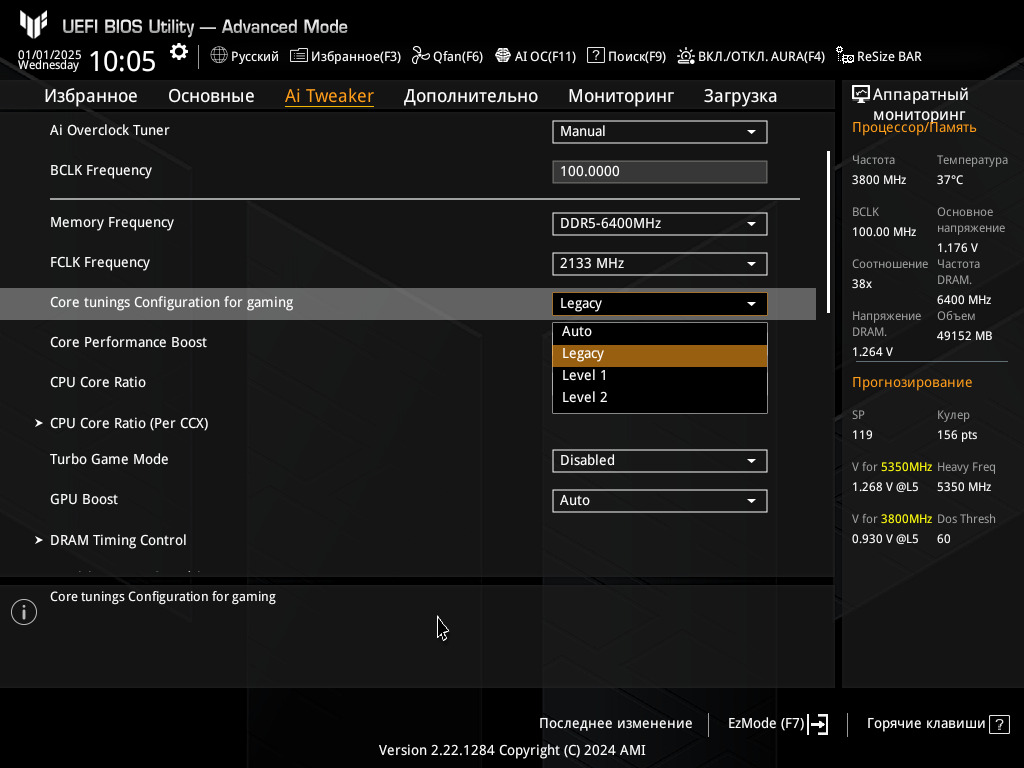The height and width of the screenshot is (768, 1024).
Task: Open the Ai Overclock Tuner dropdown
Action: point(660,131)
